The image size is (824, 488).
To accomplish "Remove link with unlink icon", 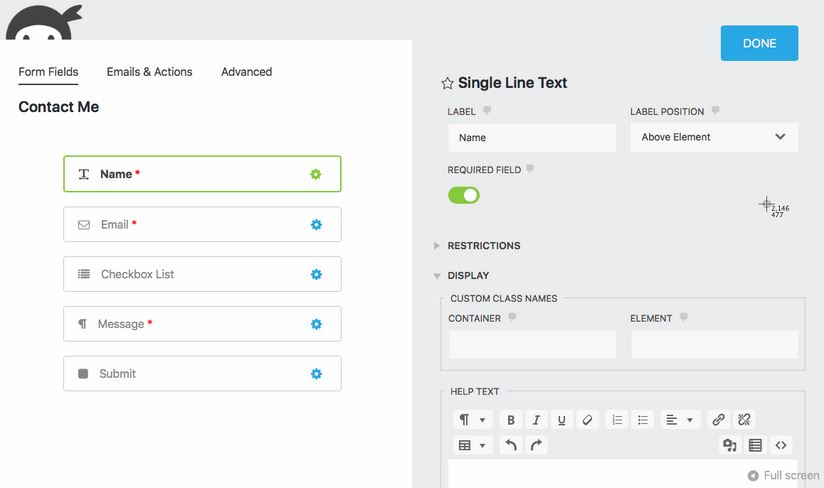I will coord(744,419).
